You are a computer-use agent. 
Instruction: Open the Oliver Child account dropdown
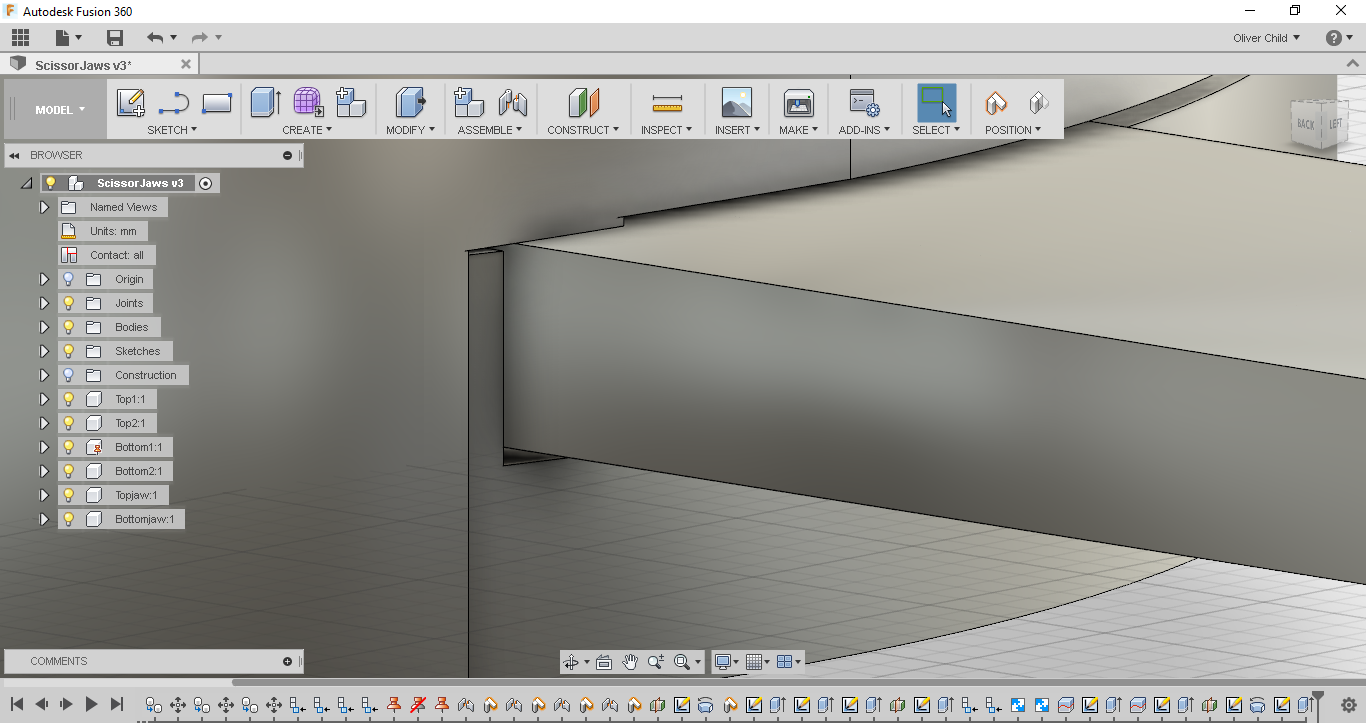point(1267,38)
